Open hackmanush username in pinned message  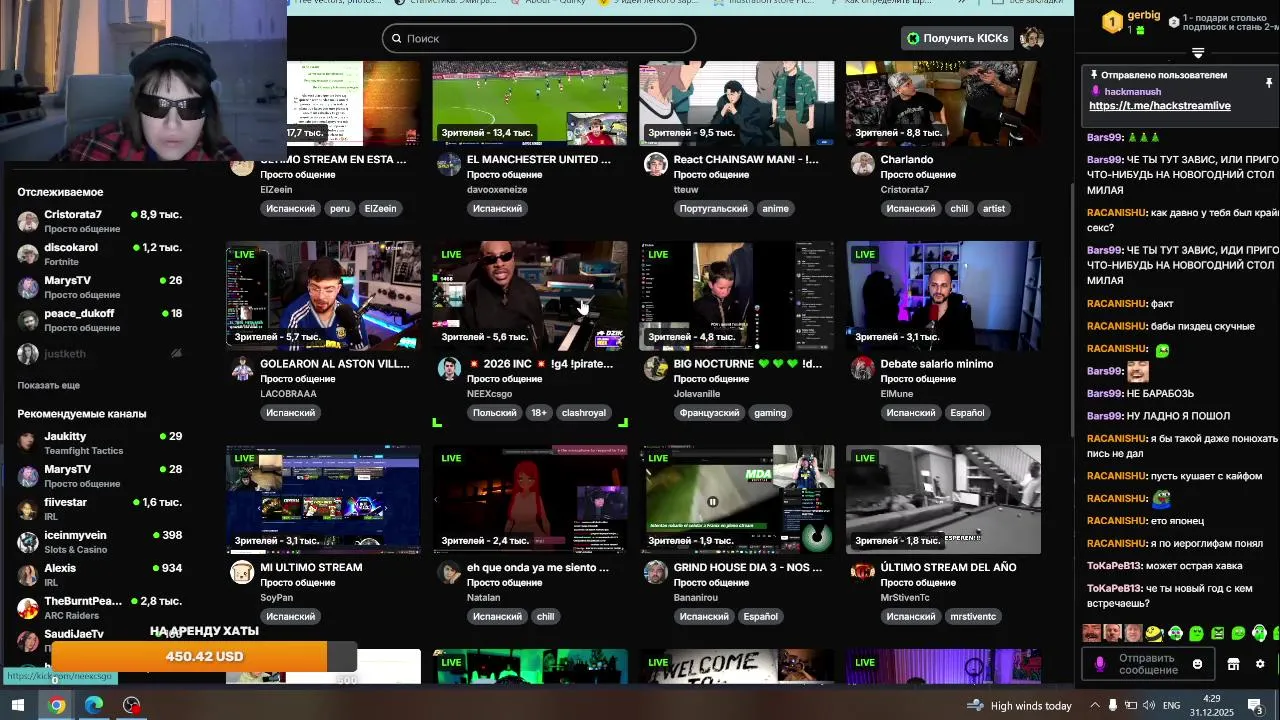pyautogui.click(x=1133, y=91)
